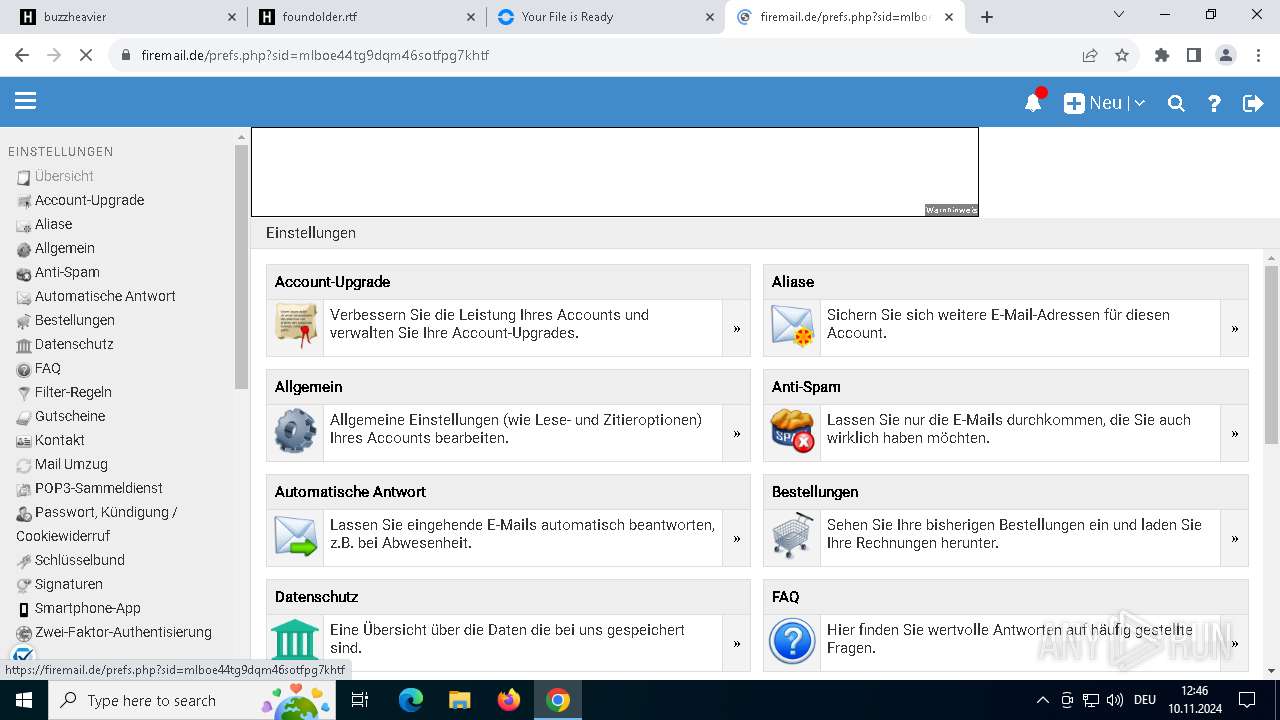Open the Chrome tab search chevron
The image size is (1280, 720).
1119,15
